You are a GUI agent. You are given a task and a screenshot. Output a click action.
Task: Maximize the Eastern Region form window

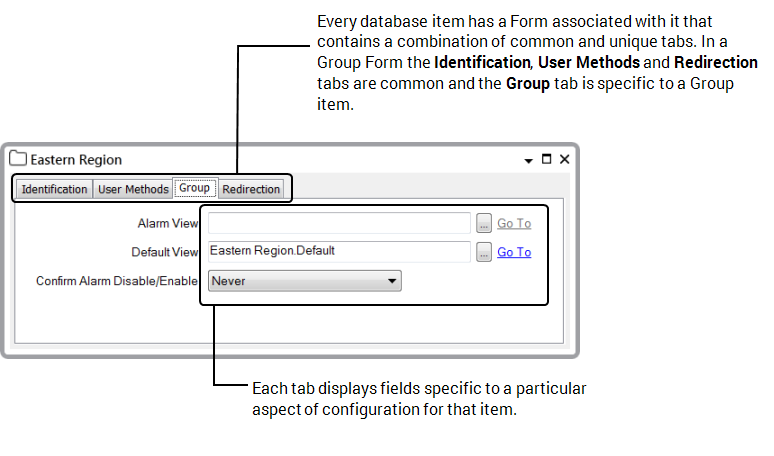point(546,159)
